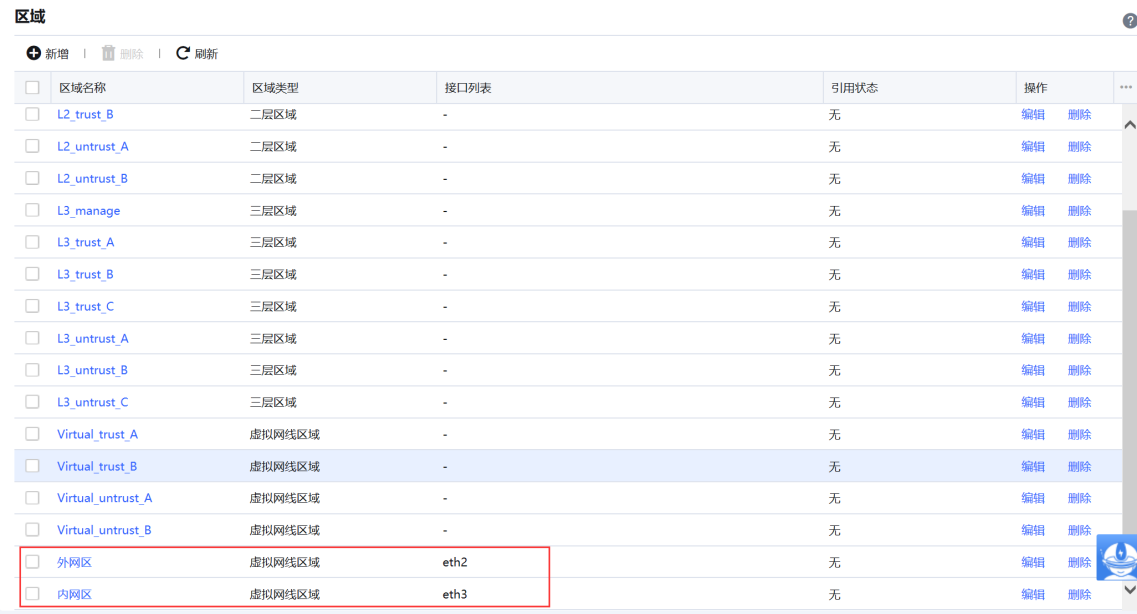Delete the L3_untrust_C zone

click(1079, 402)
